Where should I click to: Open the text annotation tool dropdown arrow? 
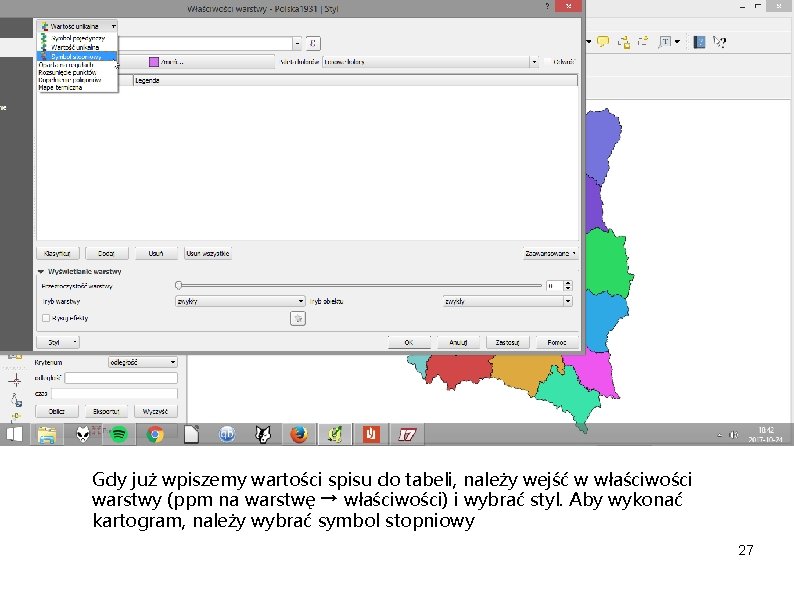(x=677, y=42)
